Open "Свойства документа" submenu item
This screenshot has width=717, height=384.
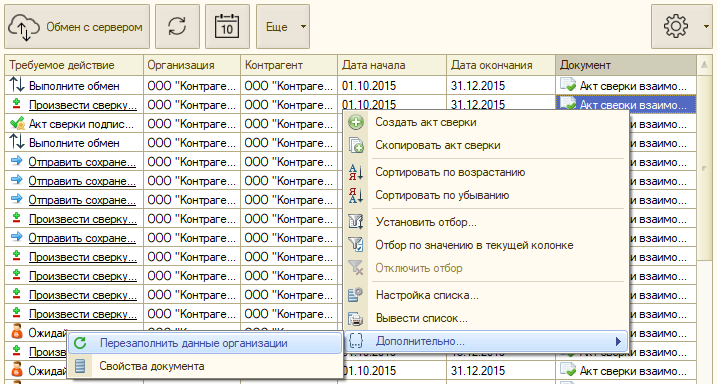tap(205, 366)
